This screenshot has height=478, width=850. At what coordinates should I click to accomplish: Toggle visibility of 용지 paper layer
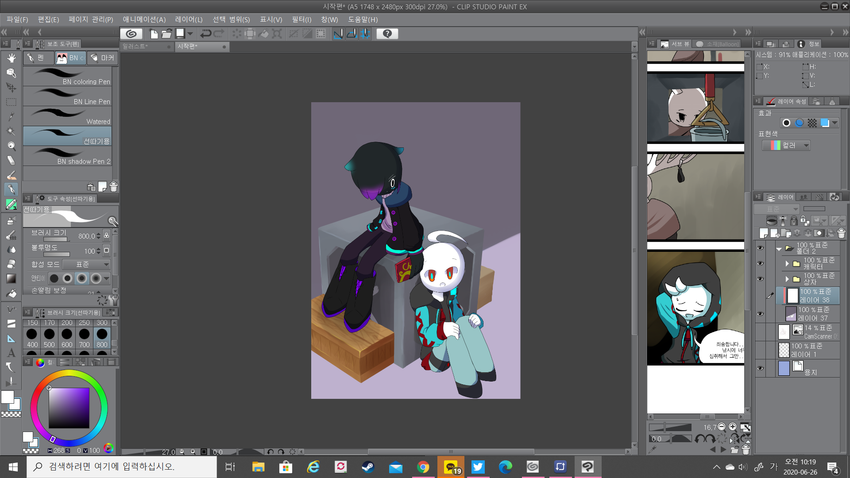pyautogui.click(x=760, y=368)
